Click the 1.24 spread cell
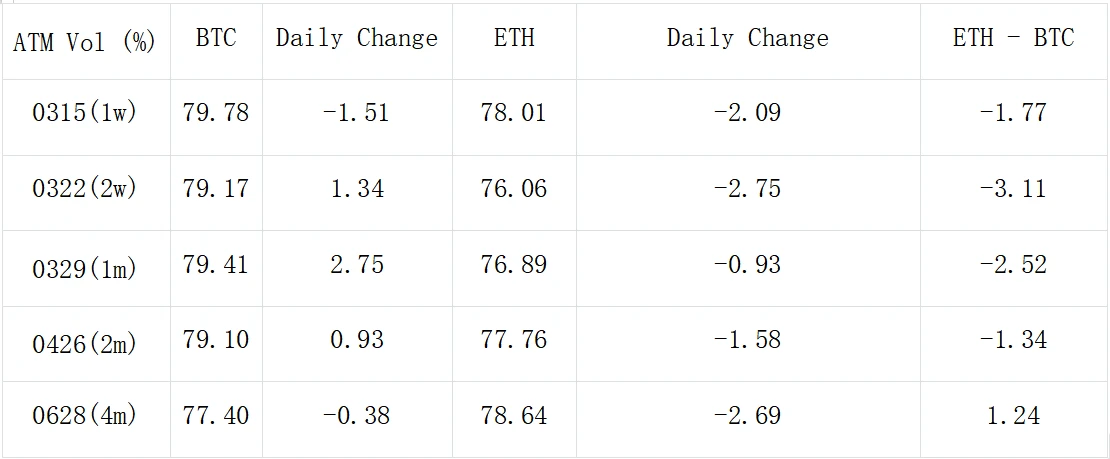This screenshot has height=459, width=1110. point(1013,415)
